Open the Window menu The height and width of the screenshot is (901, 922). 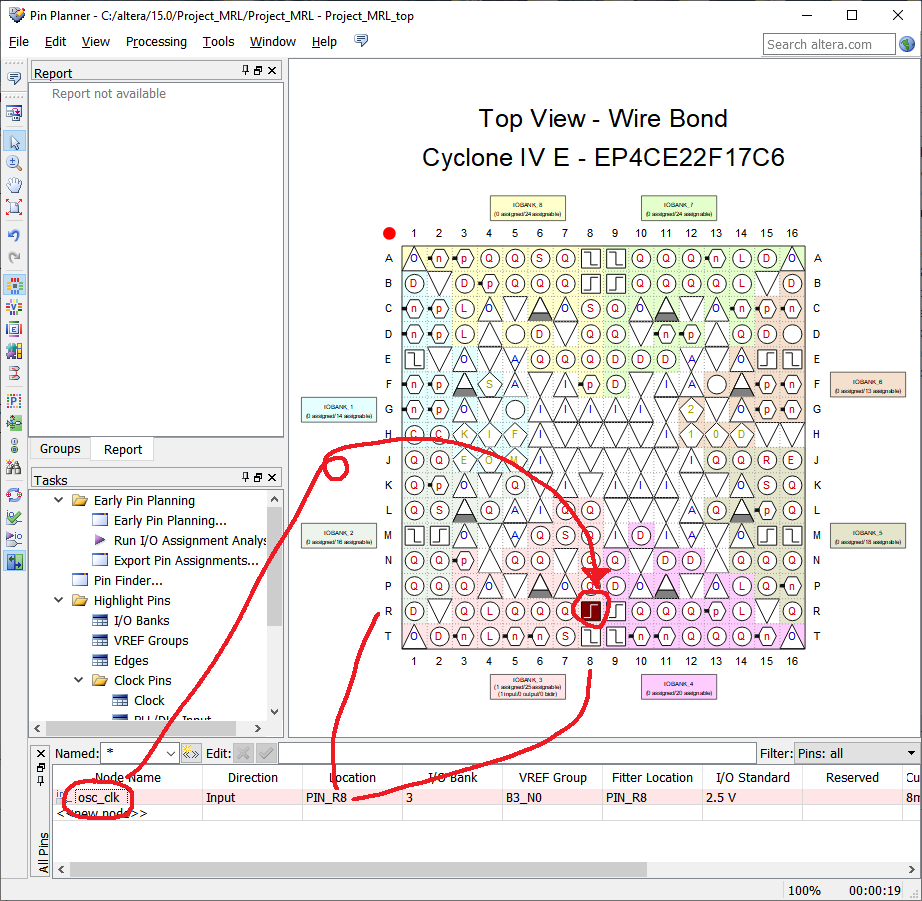(x=273, y=42)
